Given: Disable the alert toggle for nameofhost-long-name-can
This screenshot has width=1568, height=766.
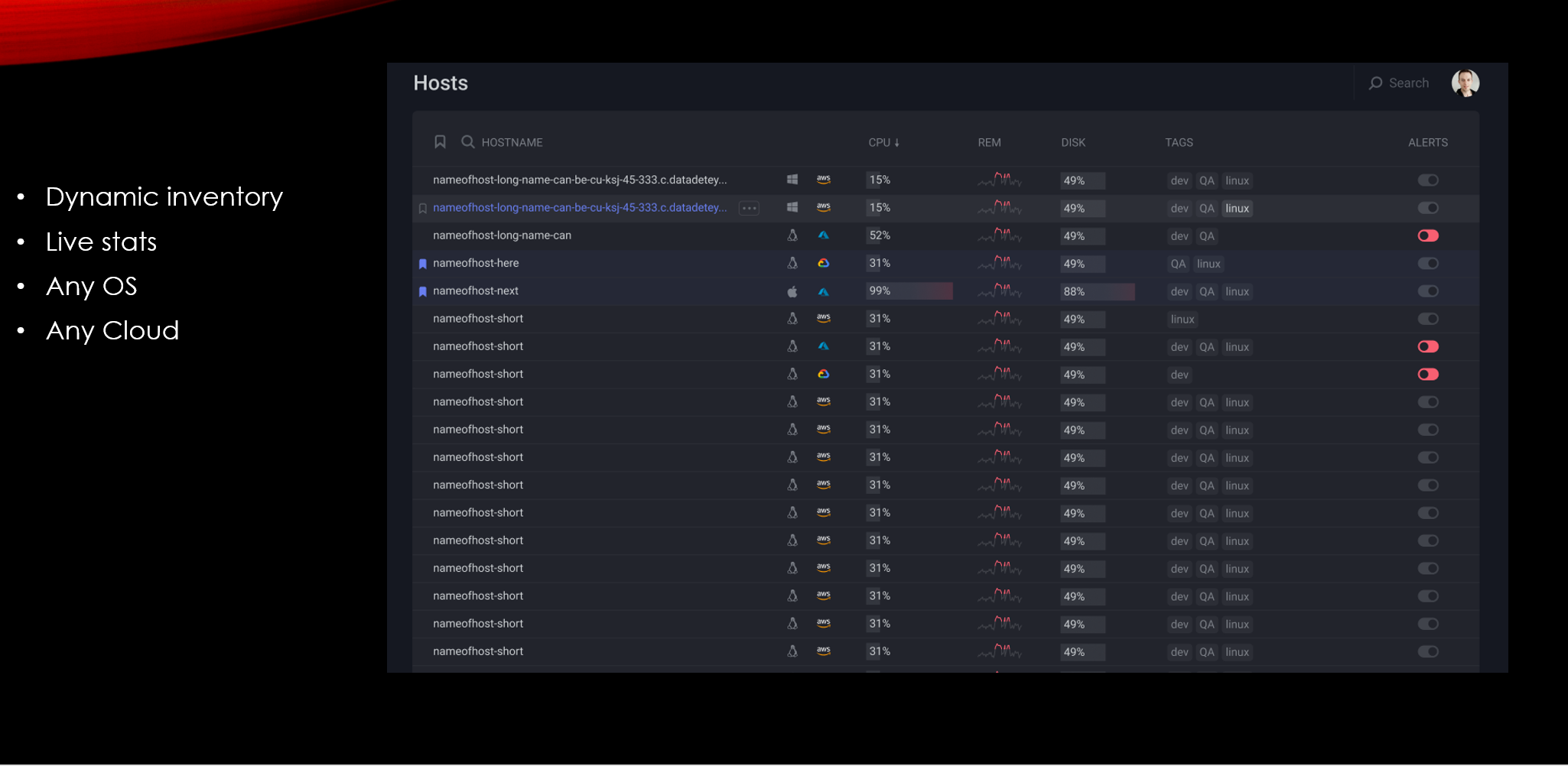Looking at the screenshot, I should (x=1427, y=235).
